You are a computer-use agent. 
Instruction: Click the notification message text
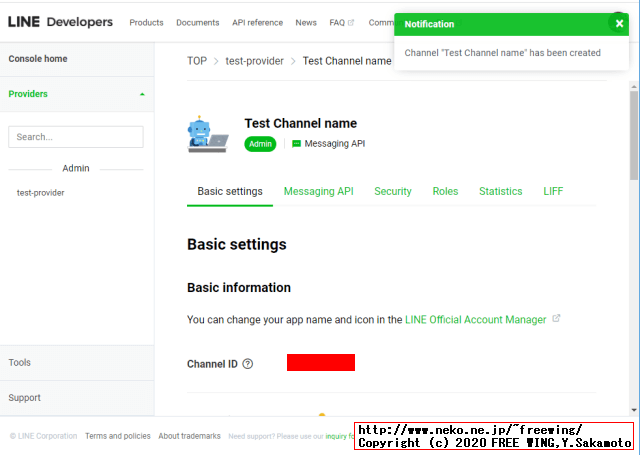[502, 53]
